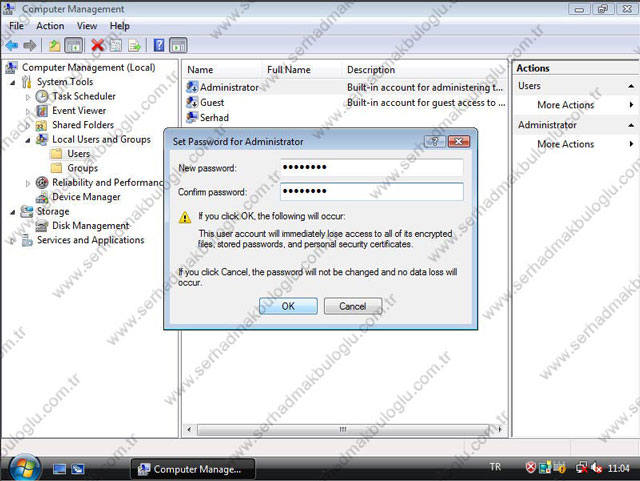Click the red X Delete toolbar icon
This screenshot has height=481, width=640.
pos(97,45)
